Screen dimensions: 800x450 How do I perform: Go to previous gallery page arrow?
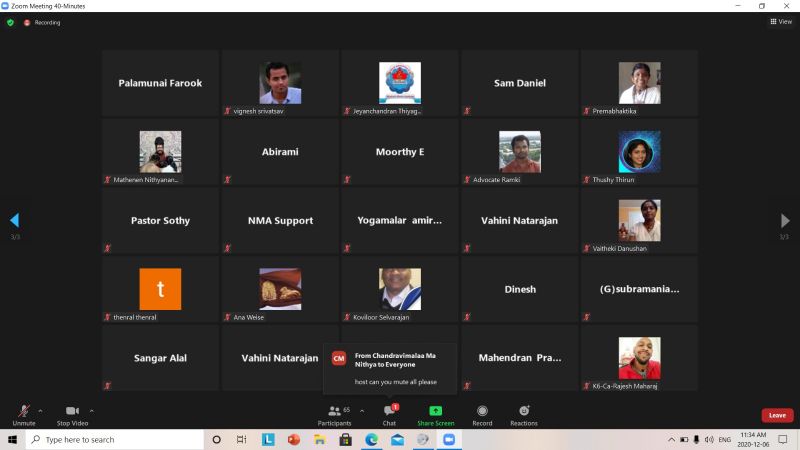pos(14,221)
